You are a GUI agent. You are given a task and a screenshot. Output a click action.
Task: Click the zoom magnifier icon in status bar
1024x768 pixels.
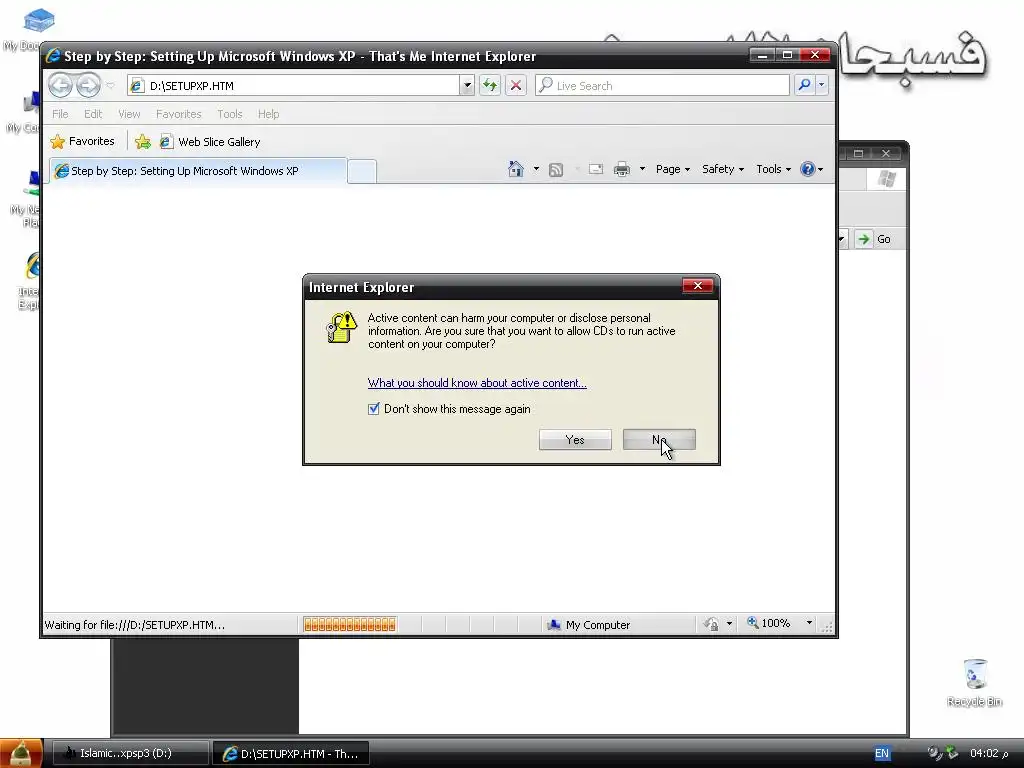click(x=752, y=623)
